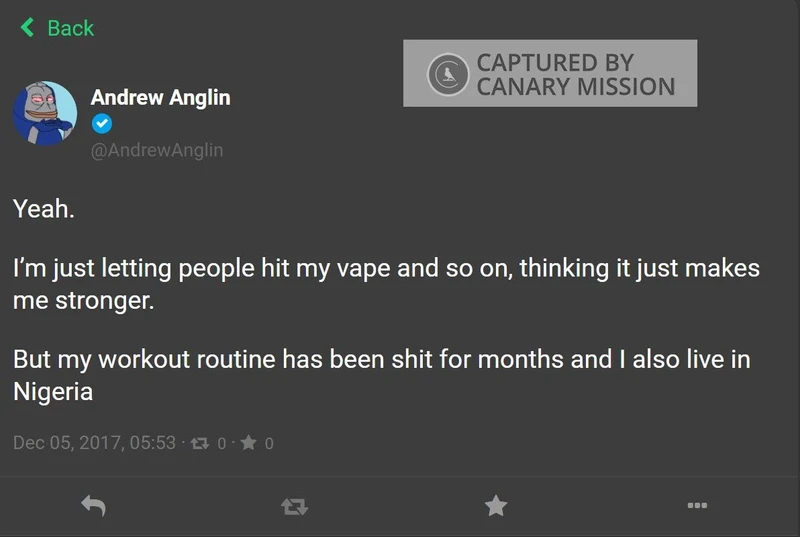Click the paragraph about hitting my vape
The image size is (800, 537).
tap(386, 284)
